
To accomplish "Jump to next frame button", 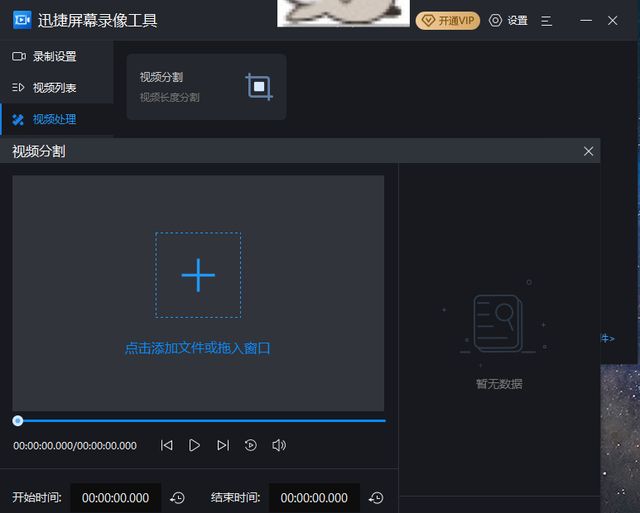I will coord(223,445).
